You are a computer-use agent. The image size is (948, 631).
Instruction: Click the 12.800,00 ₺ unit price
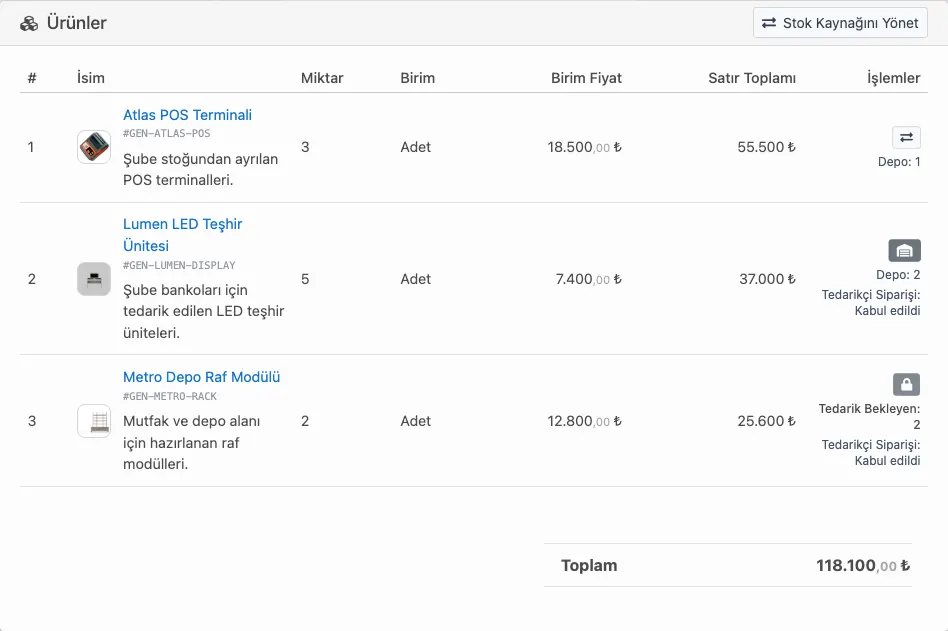coord(584,421)
